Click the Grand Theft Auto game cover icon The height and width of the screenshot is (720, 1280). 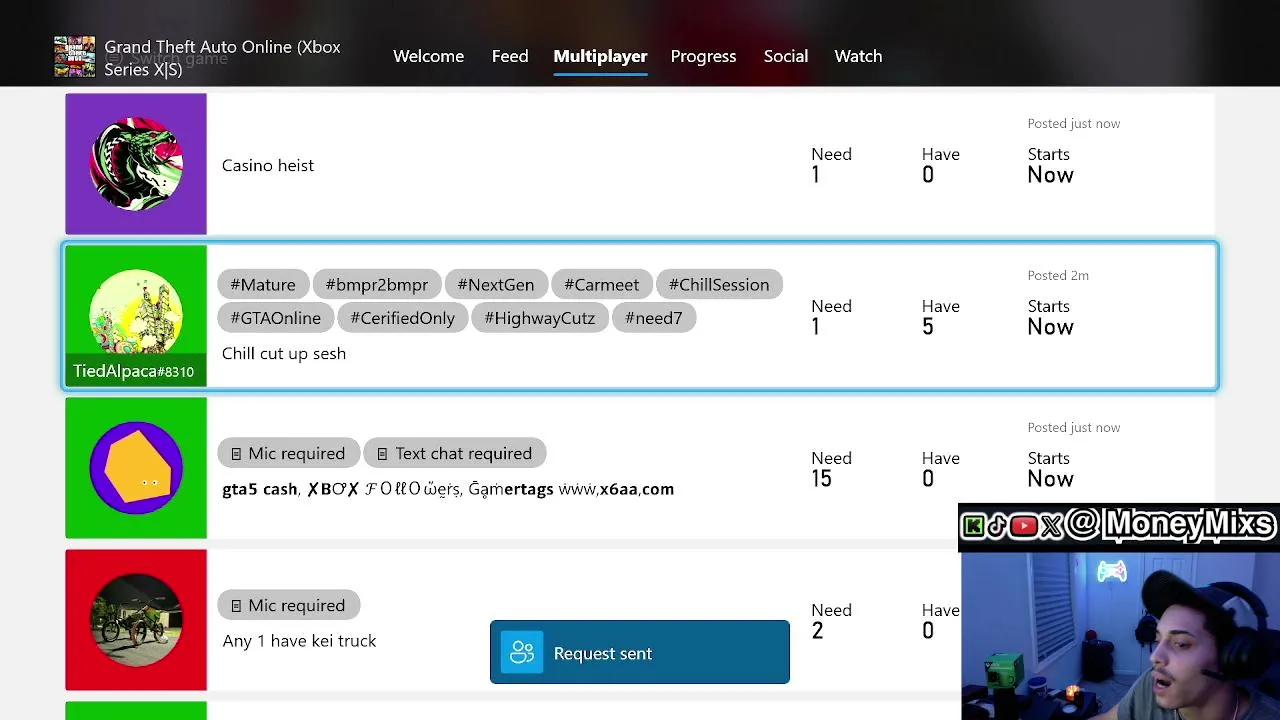[x=75, y=57]
